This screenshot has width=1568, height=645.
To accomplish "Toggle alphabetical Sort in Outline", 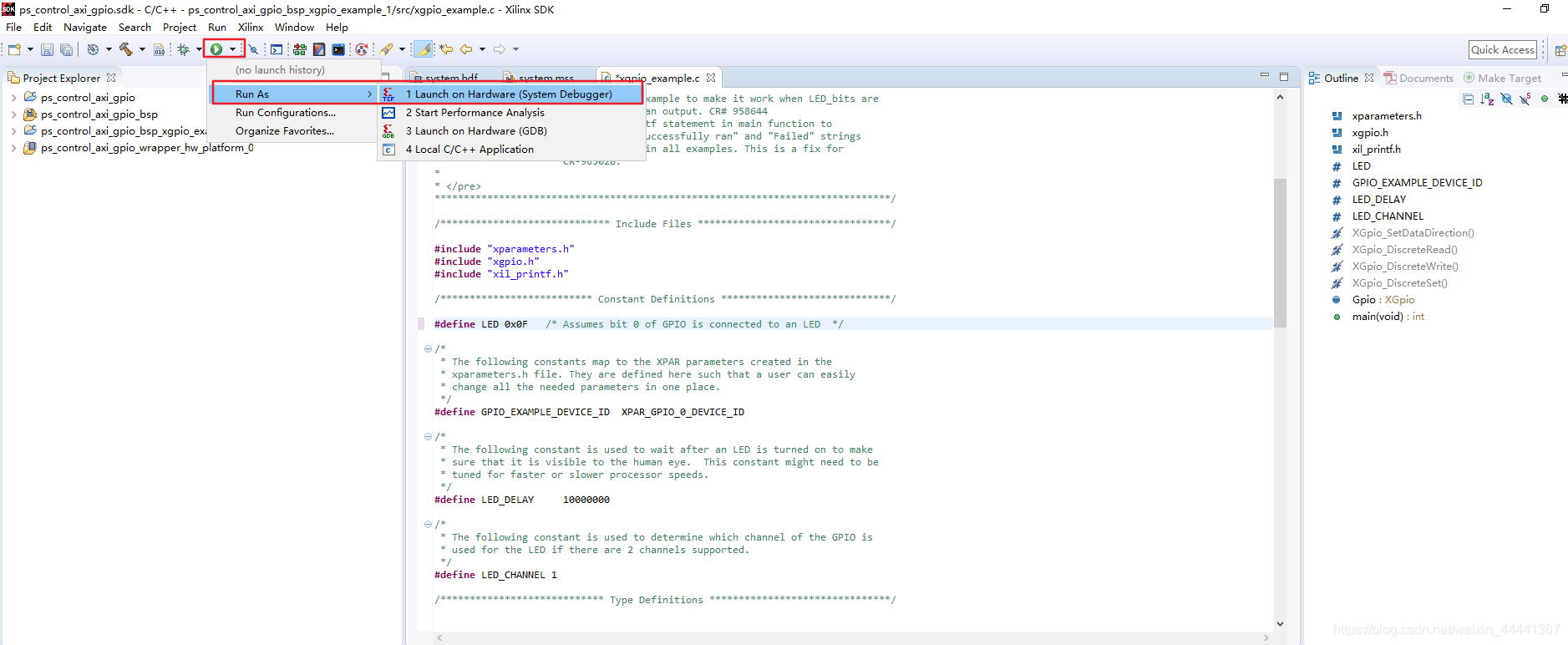I will pyautogui.click(x=1487, y=99).
